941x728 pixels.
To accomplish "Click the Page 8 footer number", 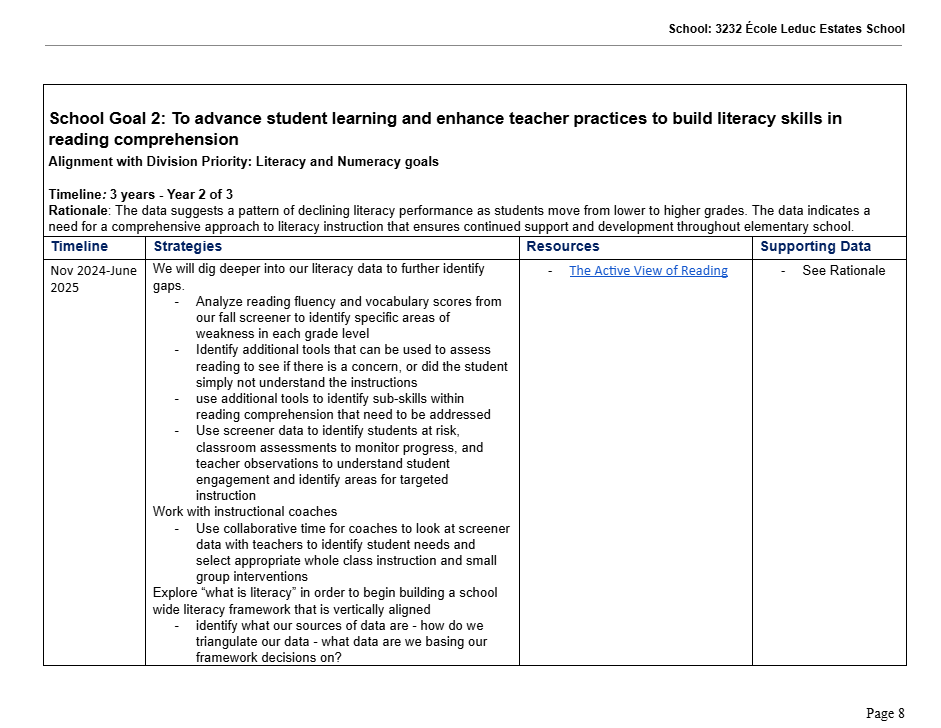I will [x=885, y=713].
